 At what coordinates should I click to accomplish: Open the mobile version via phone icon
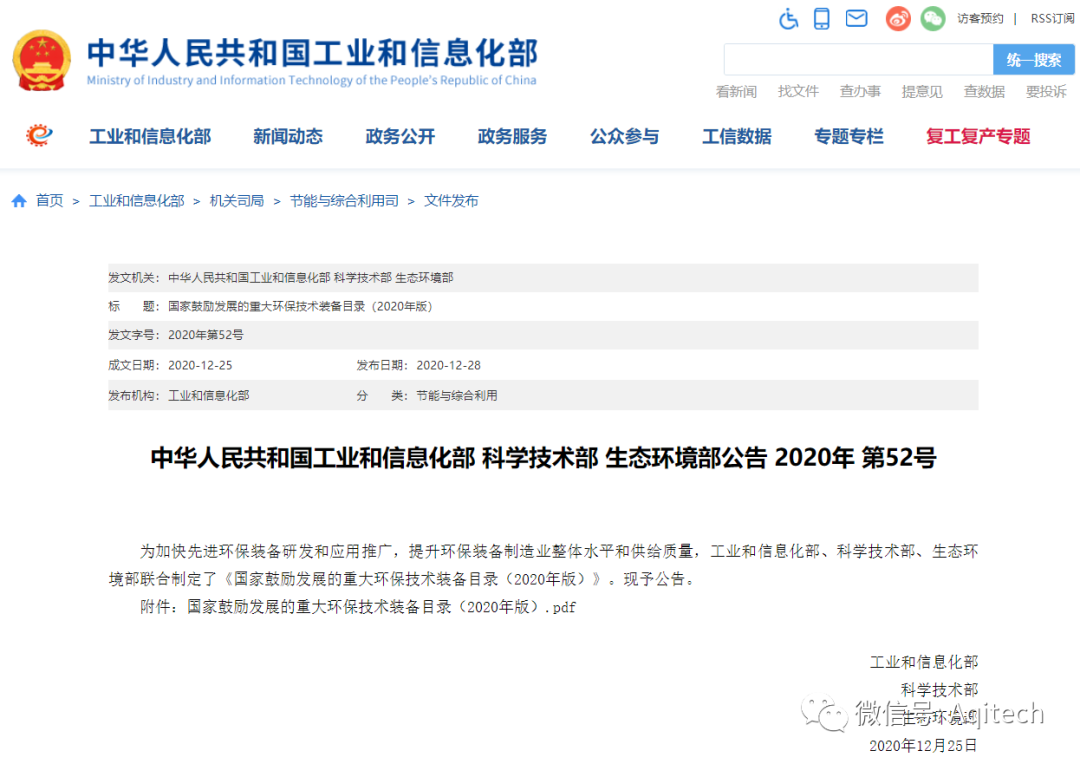(822, 18)
